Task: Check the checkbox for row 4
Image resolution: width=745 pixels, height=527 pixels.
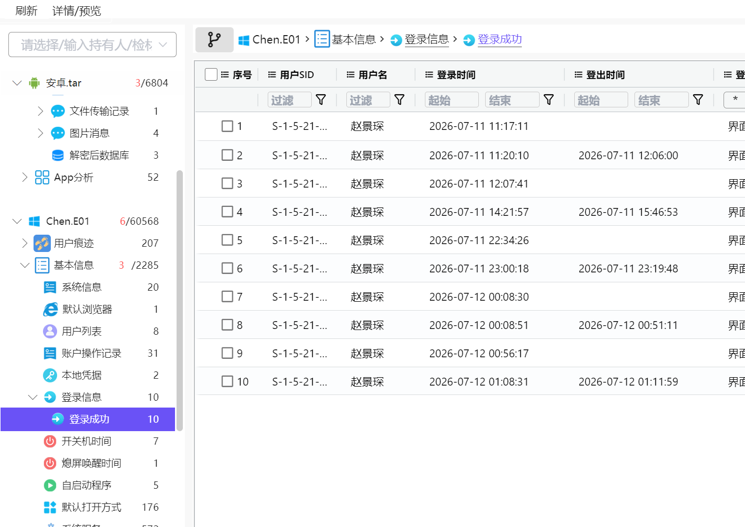Action: 228,212
